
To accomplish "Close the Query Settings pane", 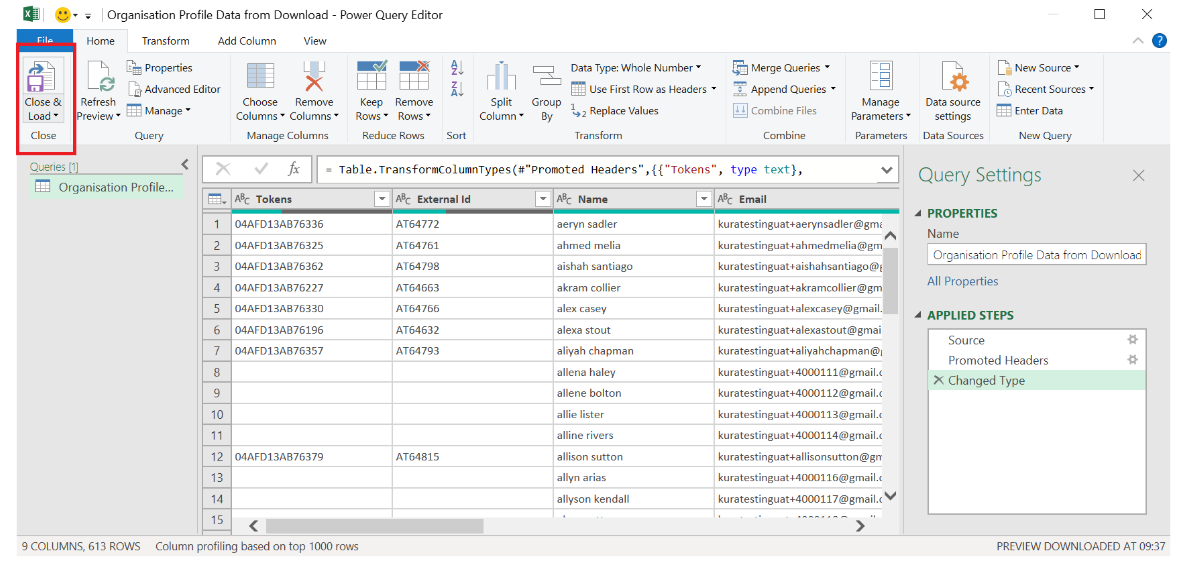I will tap(1138, 175).
